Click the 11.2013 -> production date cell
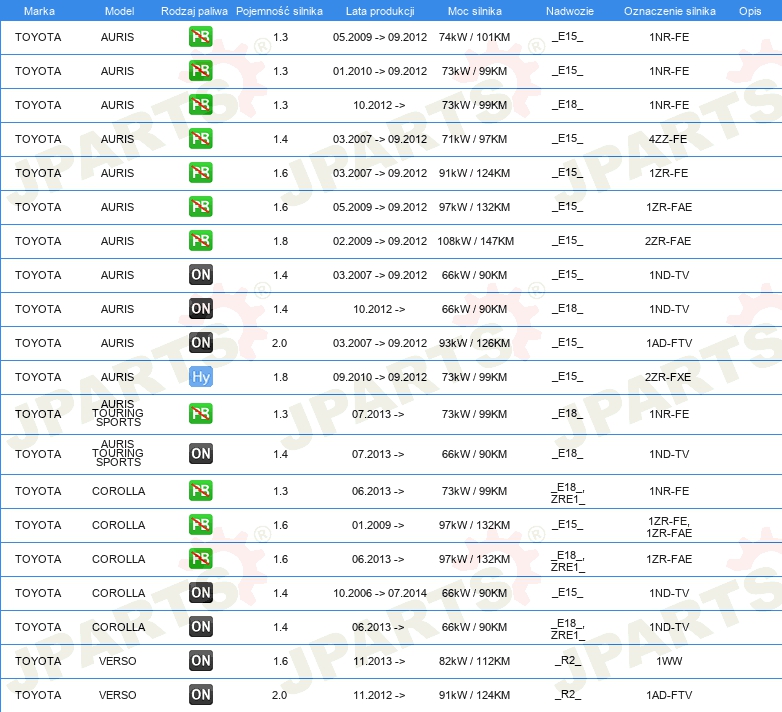782x712 pixels. pos(379,661)
